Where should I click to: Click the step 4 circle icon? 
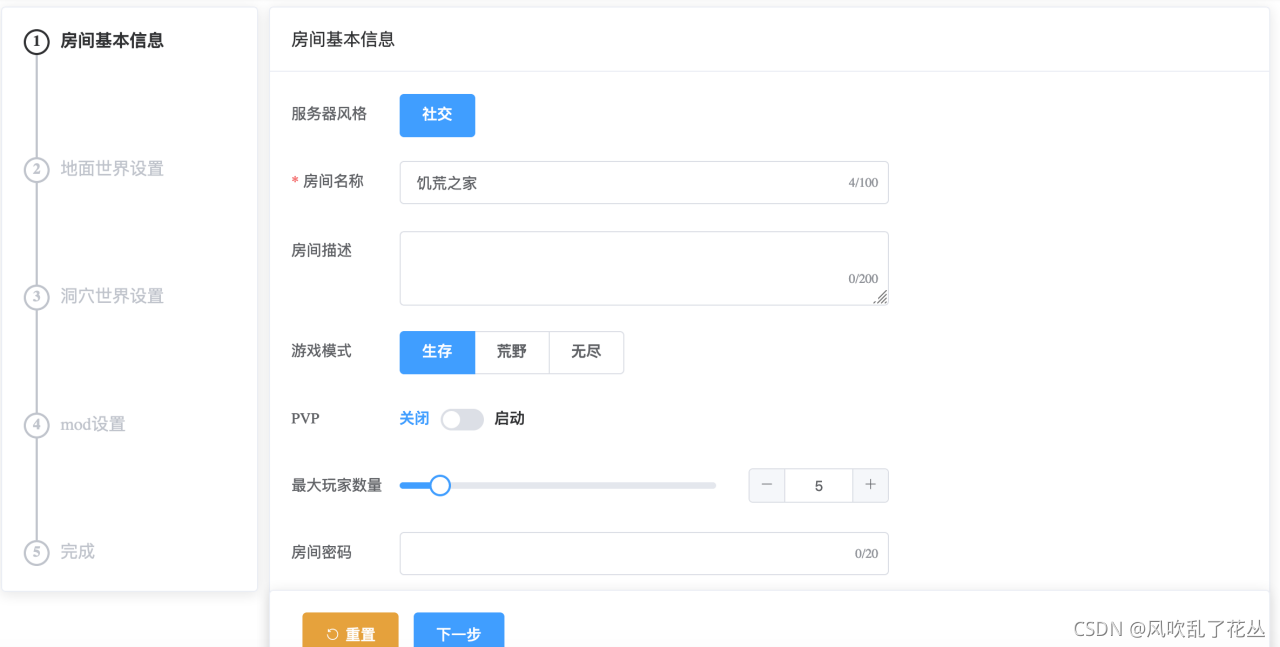(x=37, y=425)
